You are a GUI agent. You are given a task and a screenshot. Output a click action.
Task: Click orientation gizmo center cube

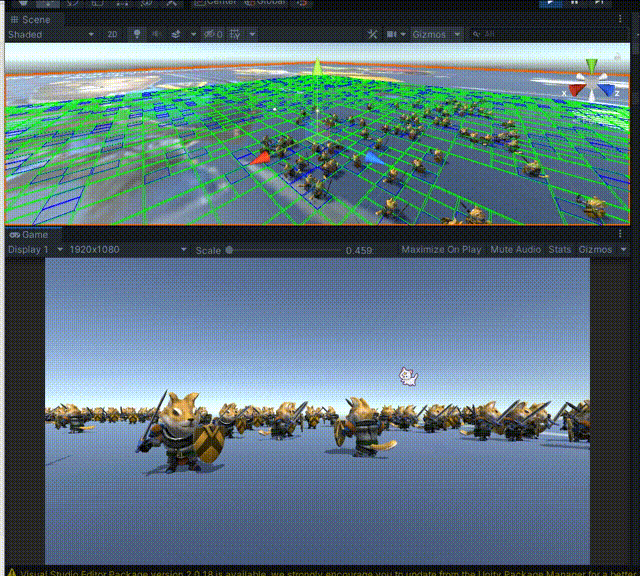[x=591, y=83]
